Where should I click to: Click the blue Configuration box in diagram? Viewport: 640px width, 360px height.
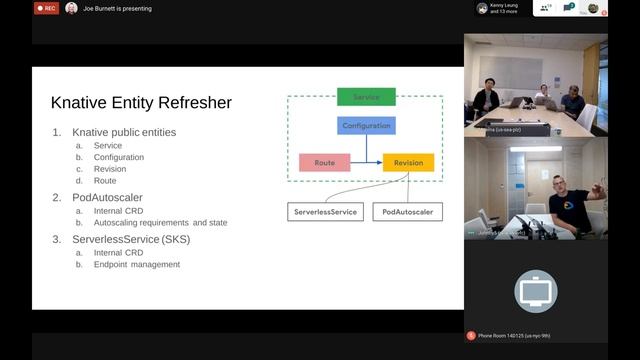coord(366,126)
